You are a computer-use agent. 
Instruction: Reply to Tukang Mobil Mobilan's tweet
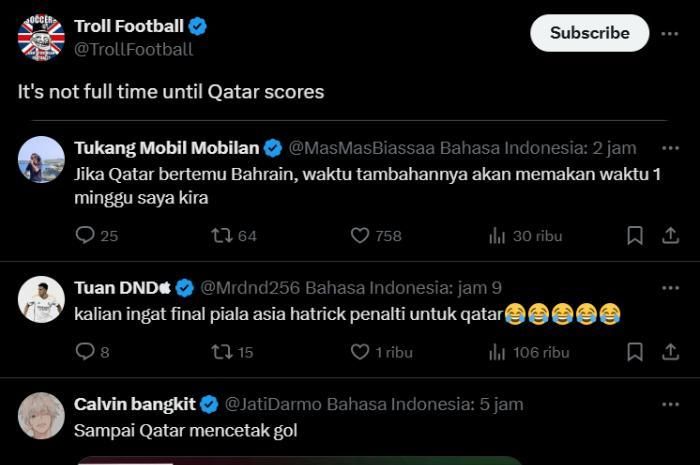tap(85, 236)
